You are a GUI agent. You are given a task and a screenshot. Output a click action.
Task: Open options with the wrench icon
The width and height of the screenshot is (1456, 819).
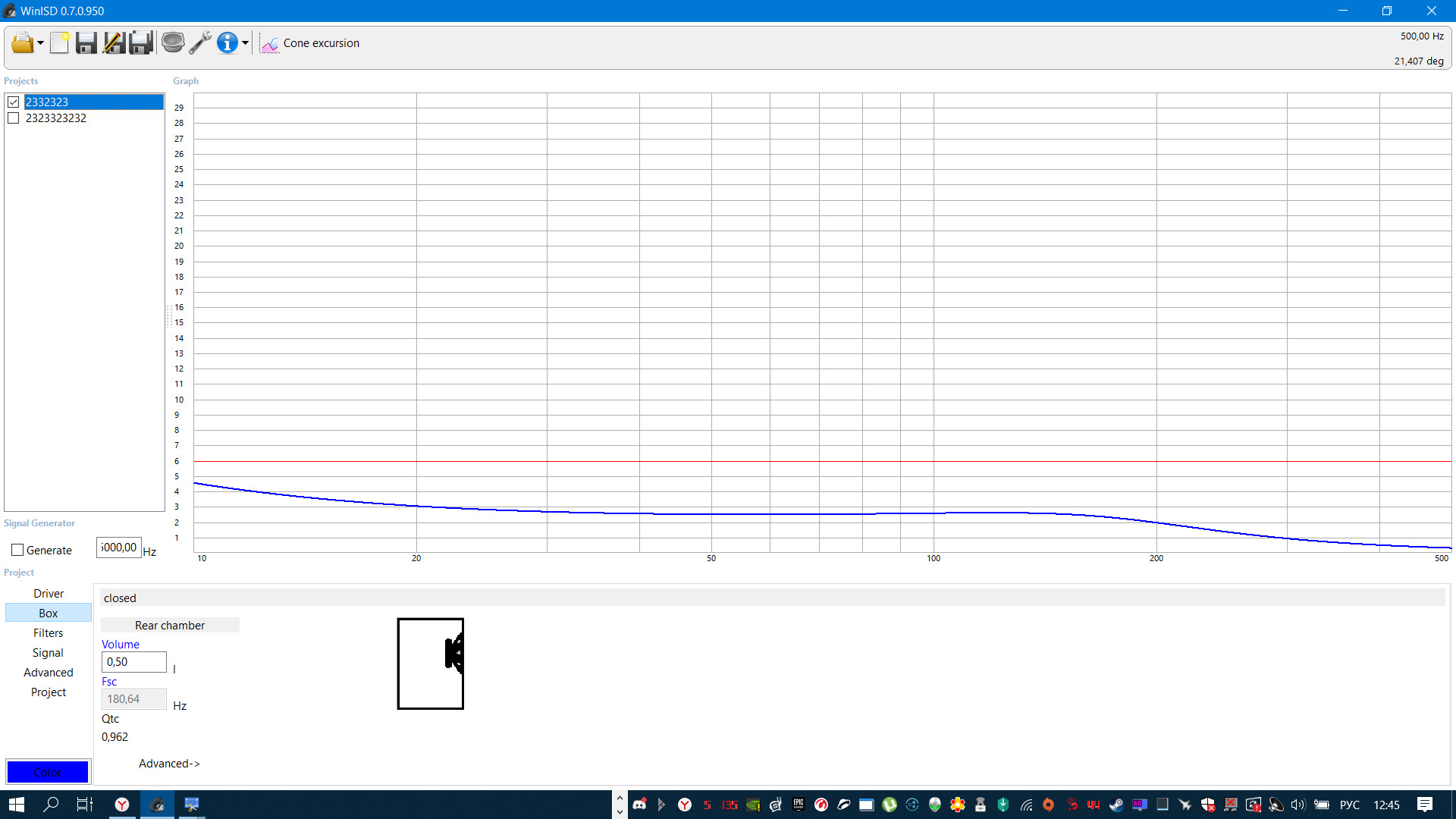tap(200, 43)
